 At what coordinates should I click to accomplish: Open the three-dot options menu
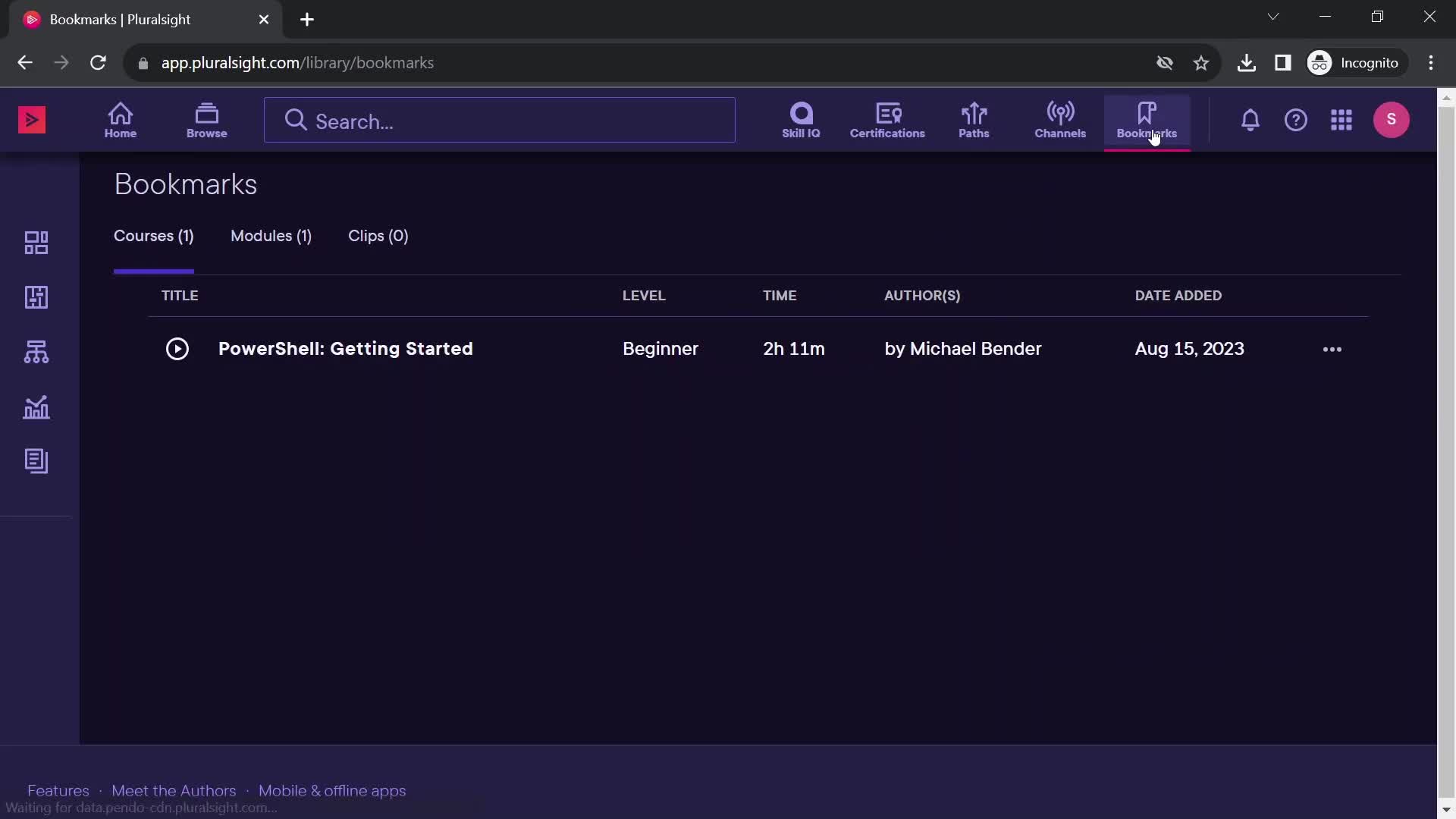1332,348
